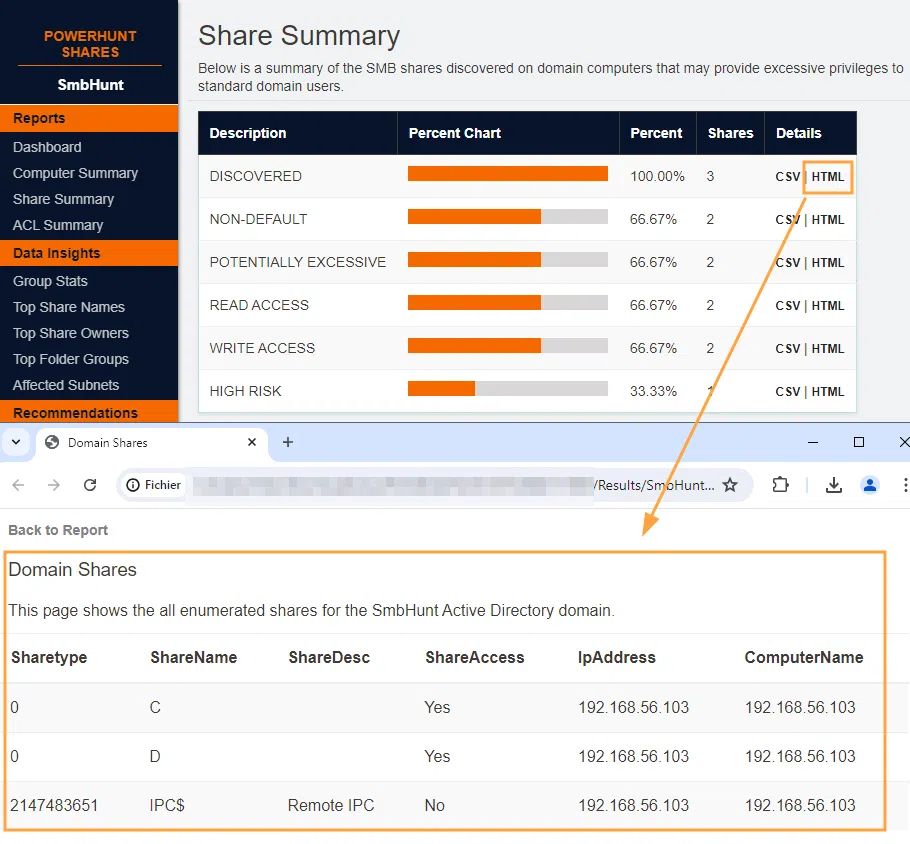The image size is (910, 844).
Task: Close the Domain Shares tab
Action: (252, 442)
